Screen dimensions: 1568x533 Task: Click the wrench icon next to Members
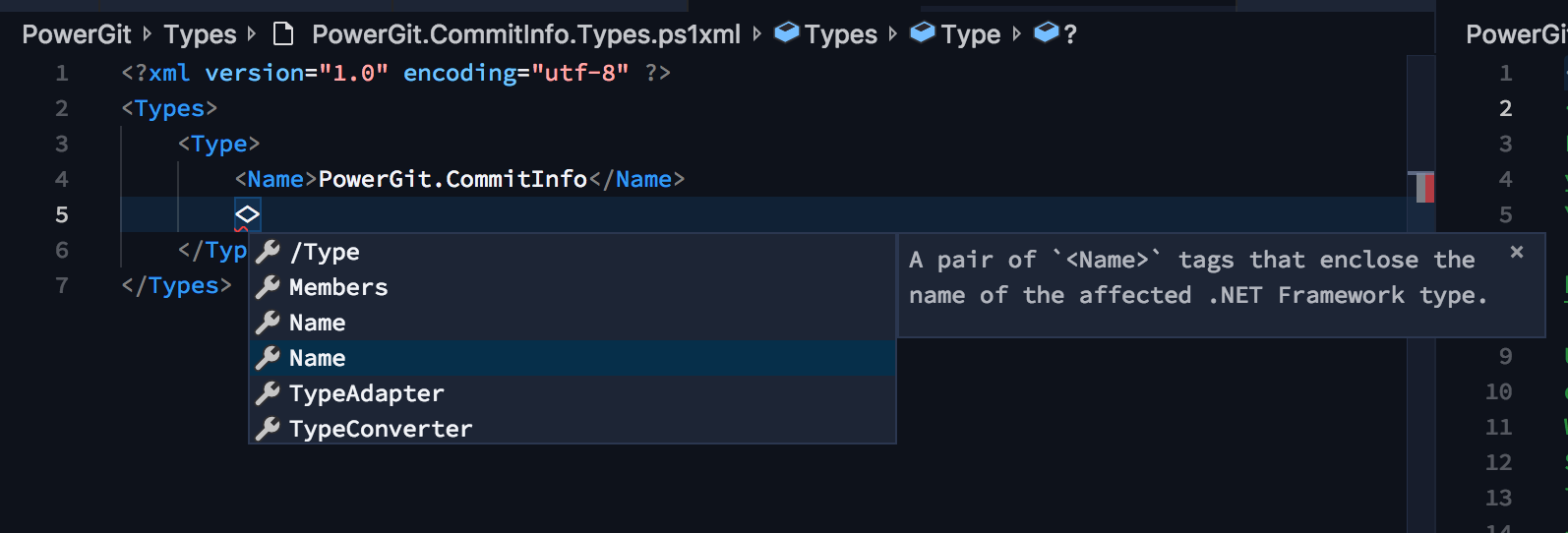point(268,287)
